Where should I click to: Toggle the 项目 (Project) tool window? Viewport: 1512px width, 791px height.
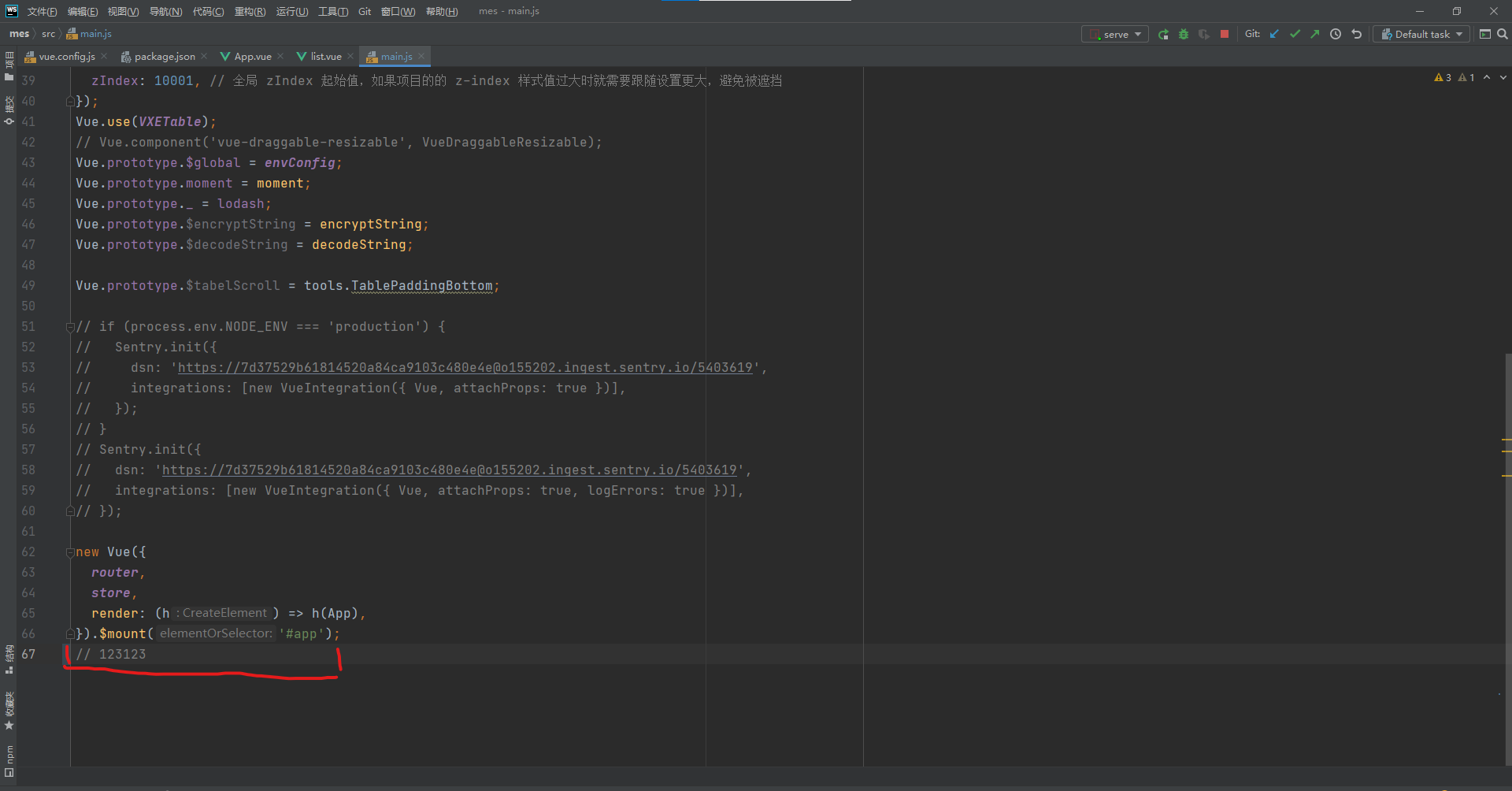[x=9, y=60]
